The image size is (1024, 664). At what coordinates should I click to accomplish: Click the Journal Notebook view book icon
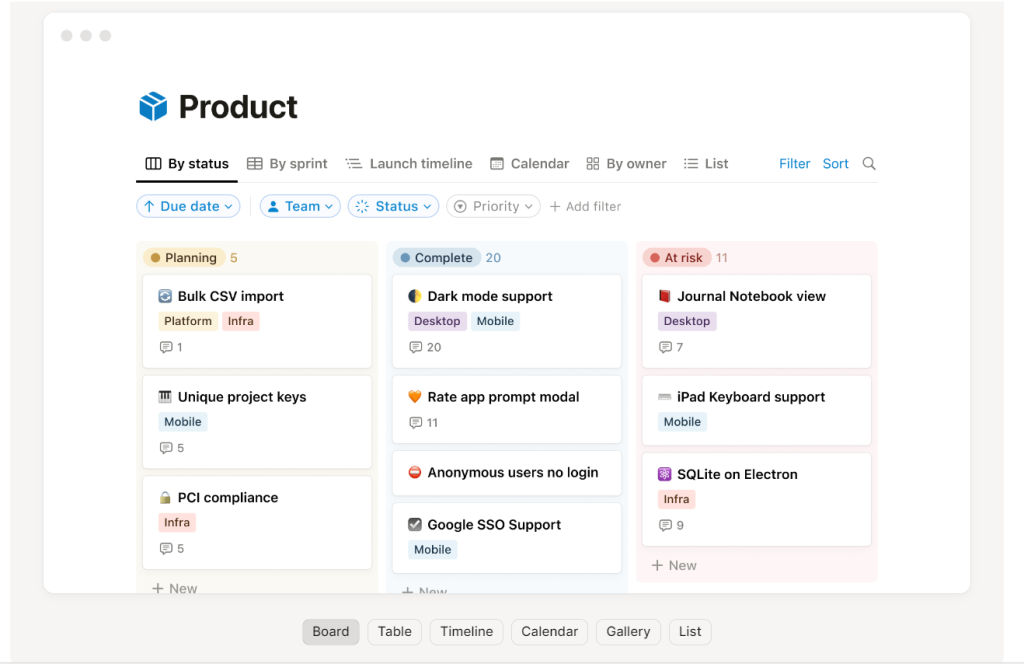tap(665, 296)
